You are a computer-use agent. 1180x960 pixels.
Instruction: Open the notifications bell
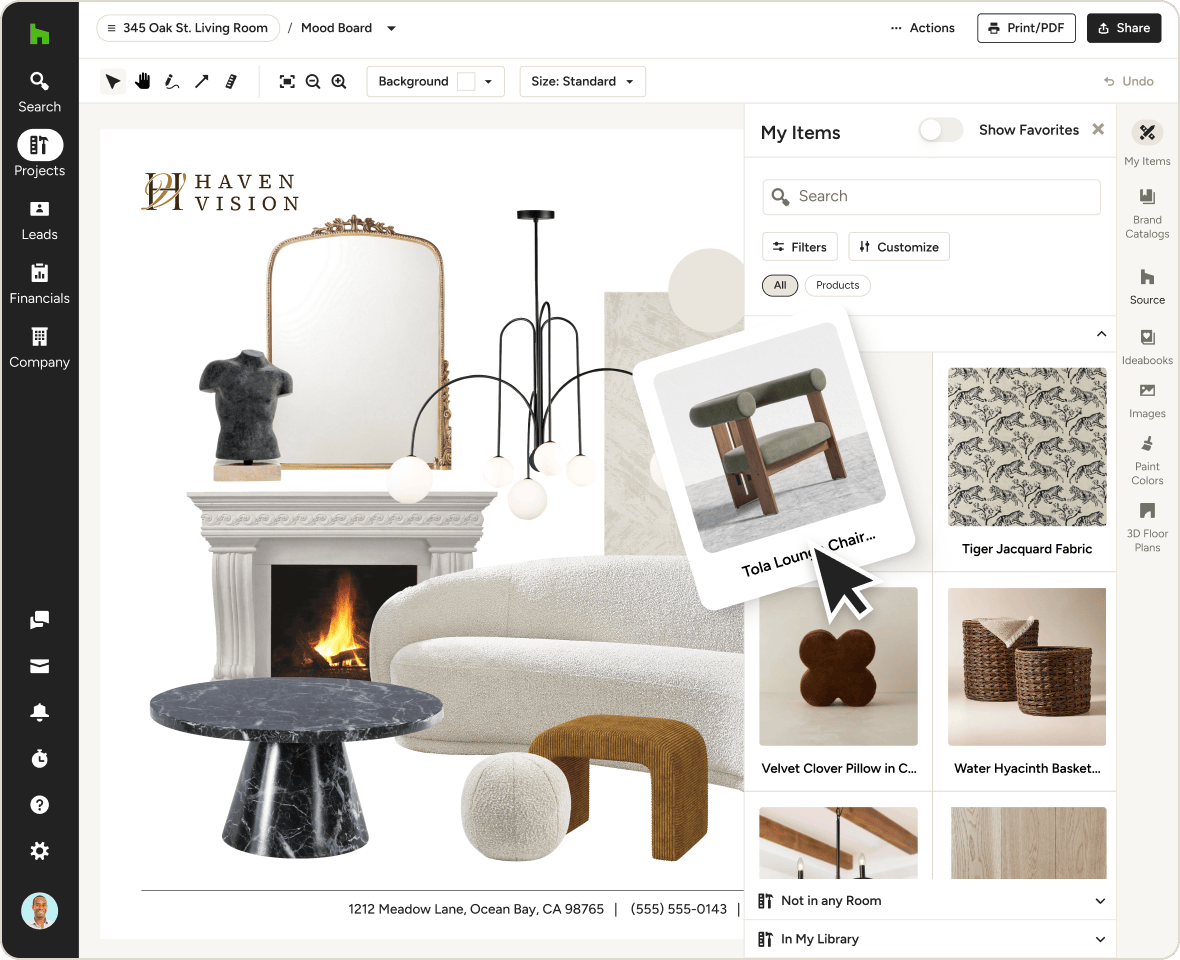click(39, 712)
